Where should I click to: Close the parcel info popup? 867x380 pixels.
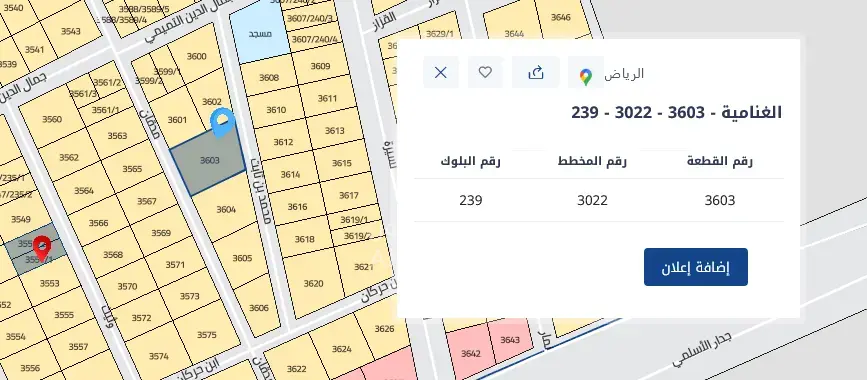point(441,72)
